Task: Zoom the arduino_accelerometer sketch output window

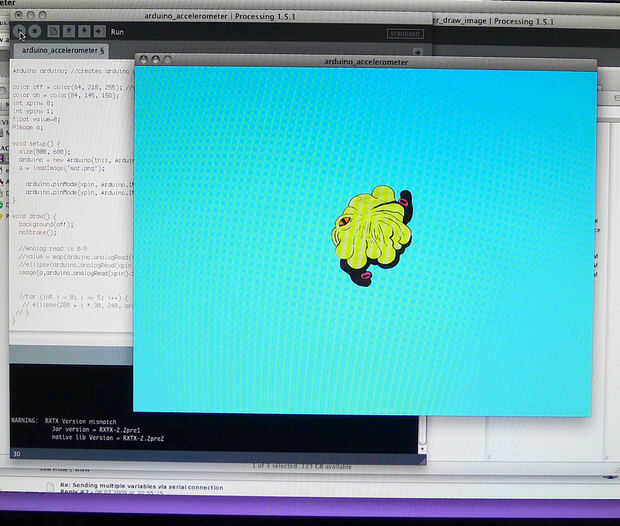Action: 168,60
